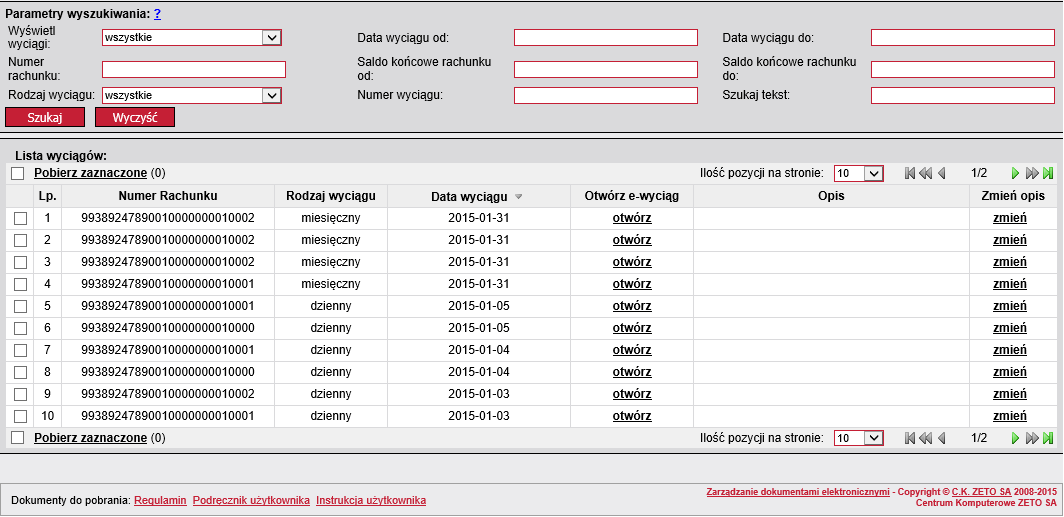1064x517 pixels.
Task: Click 'dzienny' in row 8
Action: click(331, 372)
